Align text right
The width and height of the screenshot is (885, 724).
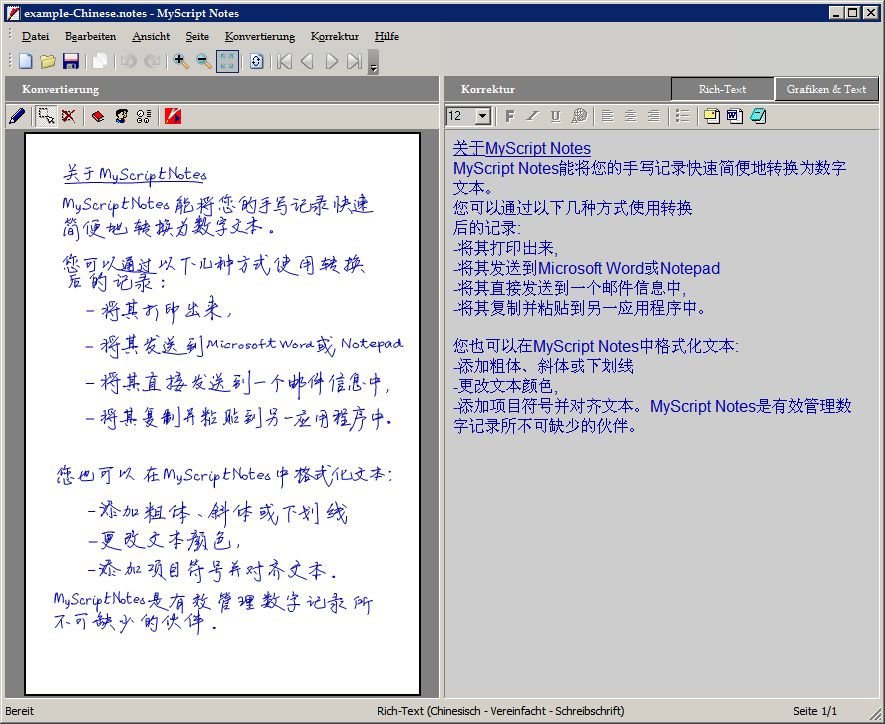(654, 116)
